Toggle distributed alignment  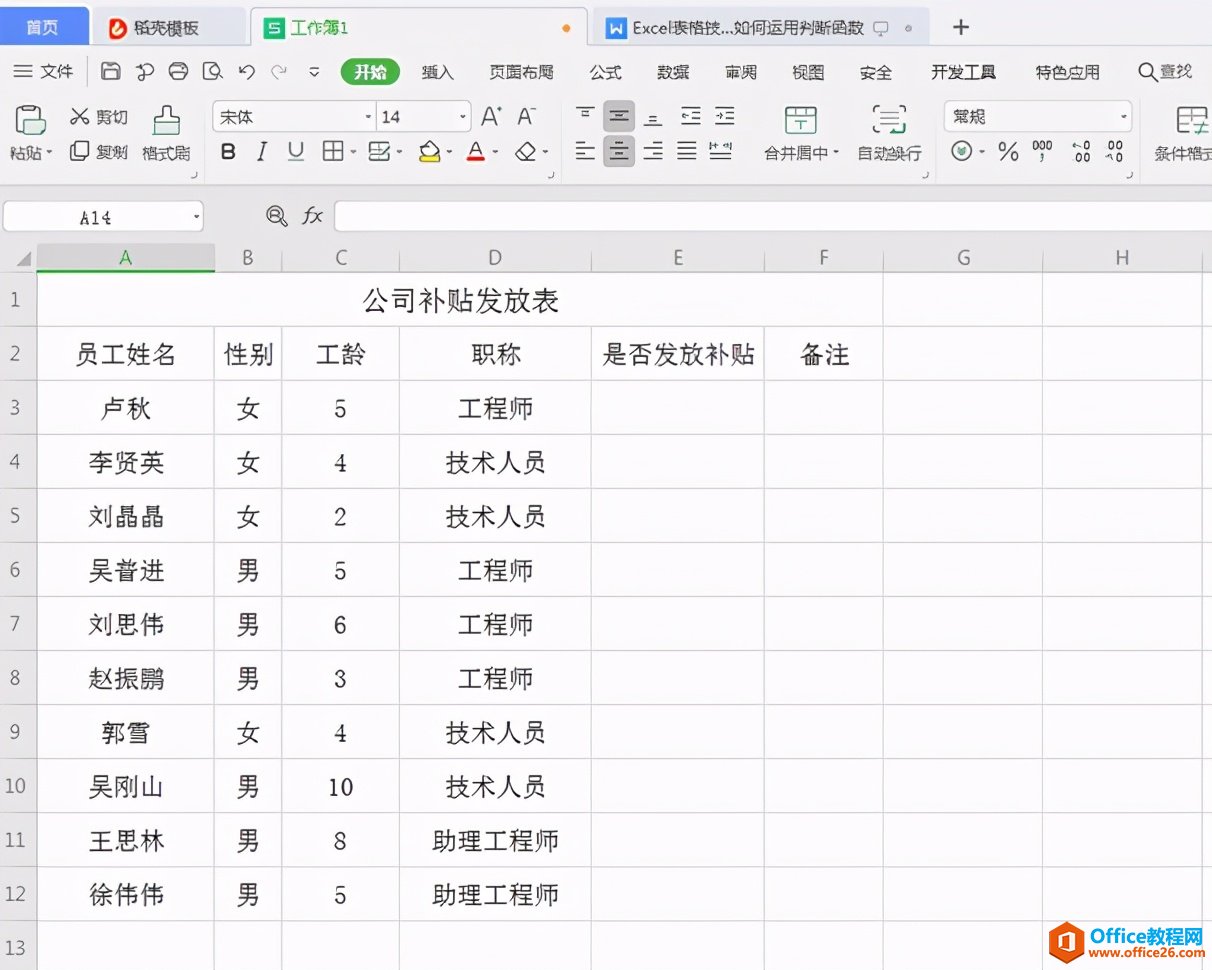[721, 152]
